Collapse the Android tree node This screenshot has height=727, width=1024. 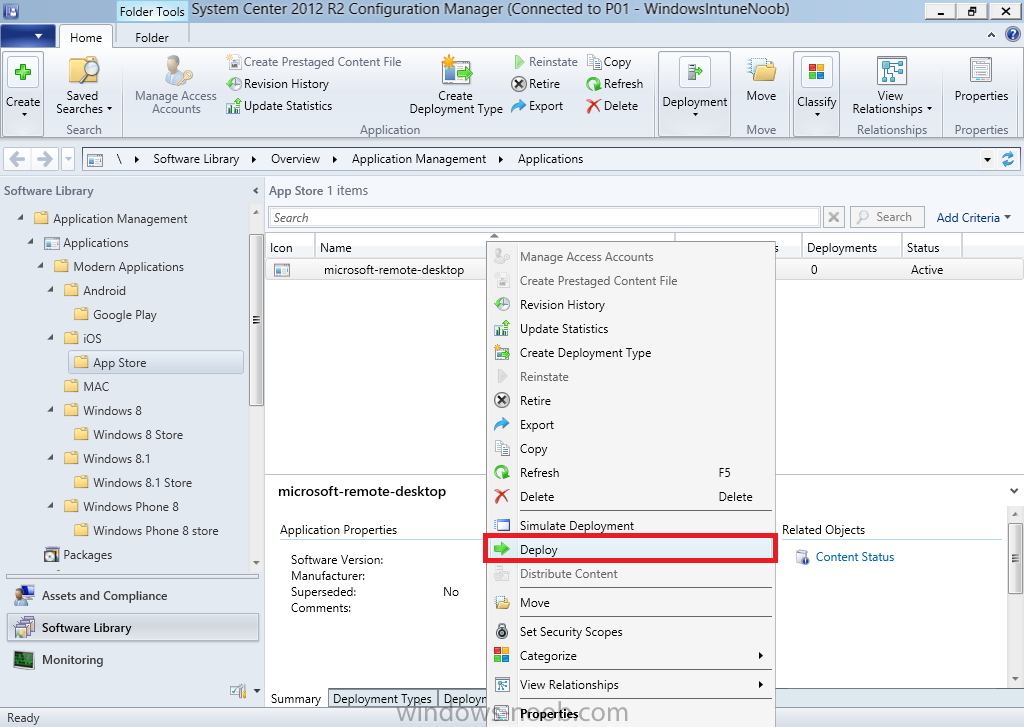pos(51,290)
